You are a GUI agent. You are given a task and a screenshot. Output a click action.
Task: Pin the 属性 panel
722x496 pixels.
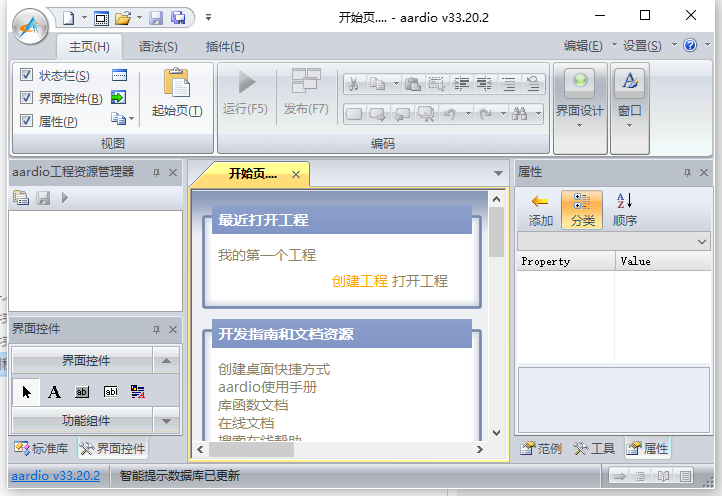pyautogui.click(x=687, y=173)
